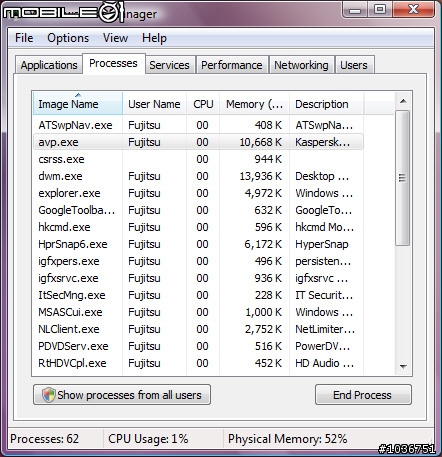Click the HyperSnap description cell
The width and height of the screenshot is (442, 457).
(x=322, y=244)
